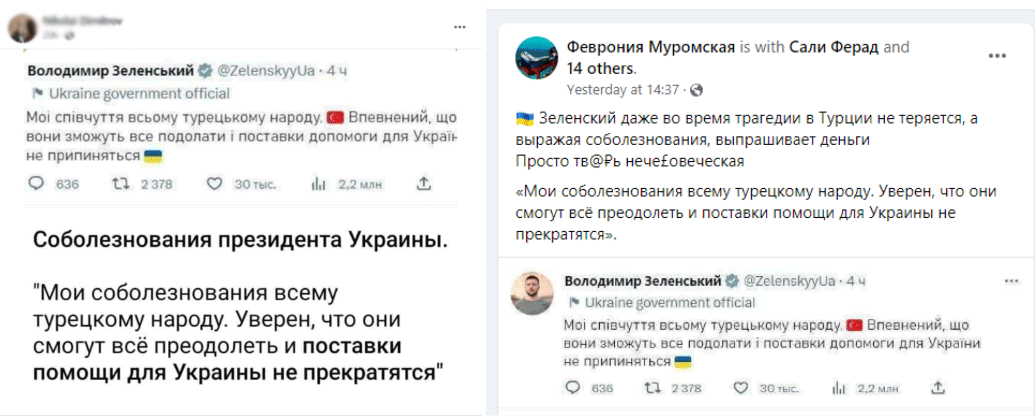Click the reply icon in the left post's tweet
The width and height of the screenshot is (1035, 419).
tap(37, 183)
